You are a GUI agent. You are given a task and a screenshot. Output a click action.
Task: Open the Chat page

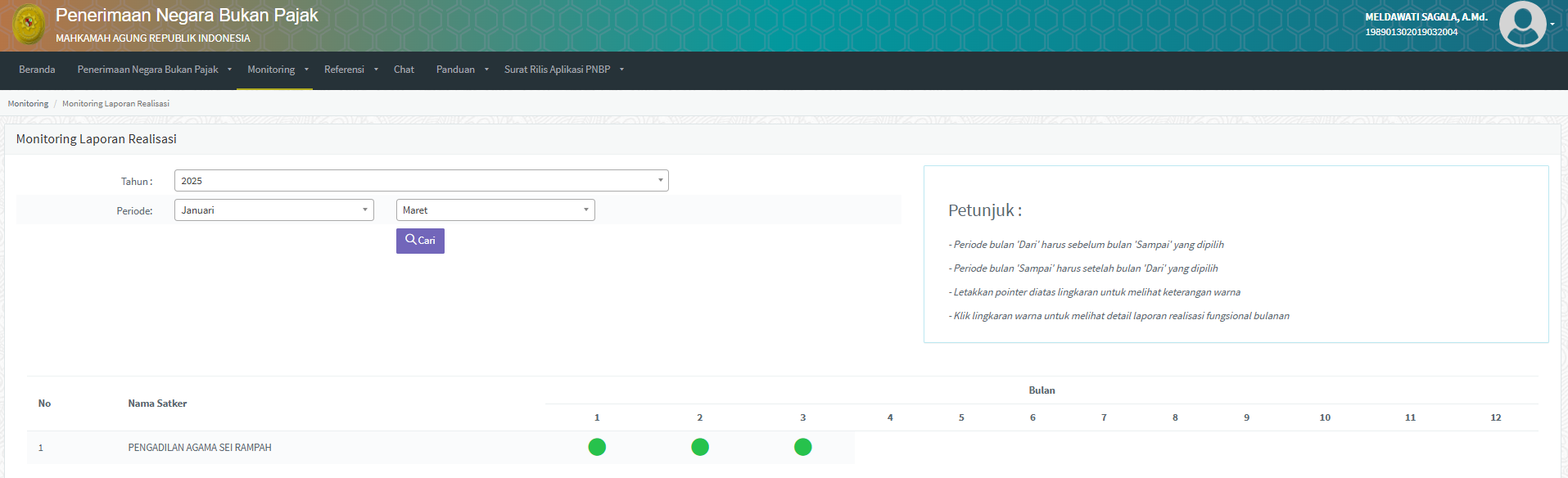(x=404, y=70)
